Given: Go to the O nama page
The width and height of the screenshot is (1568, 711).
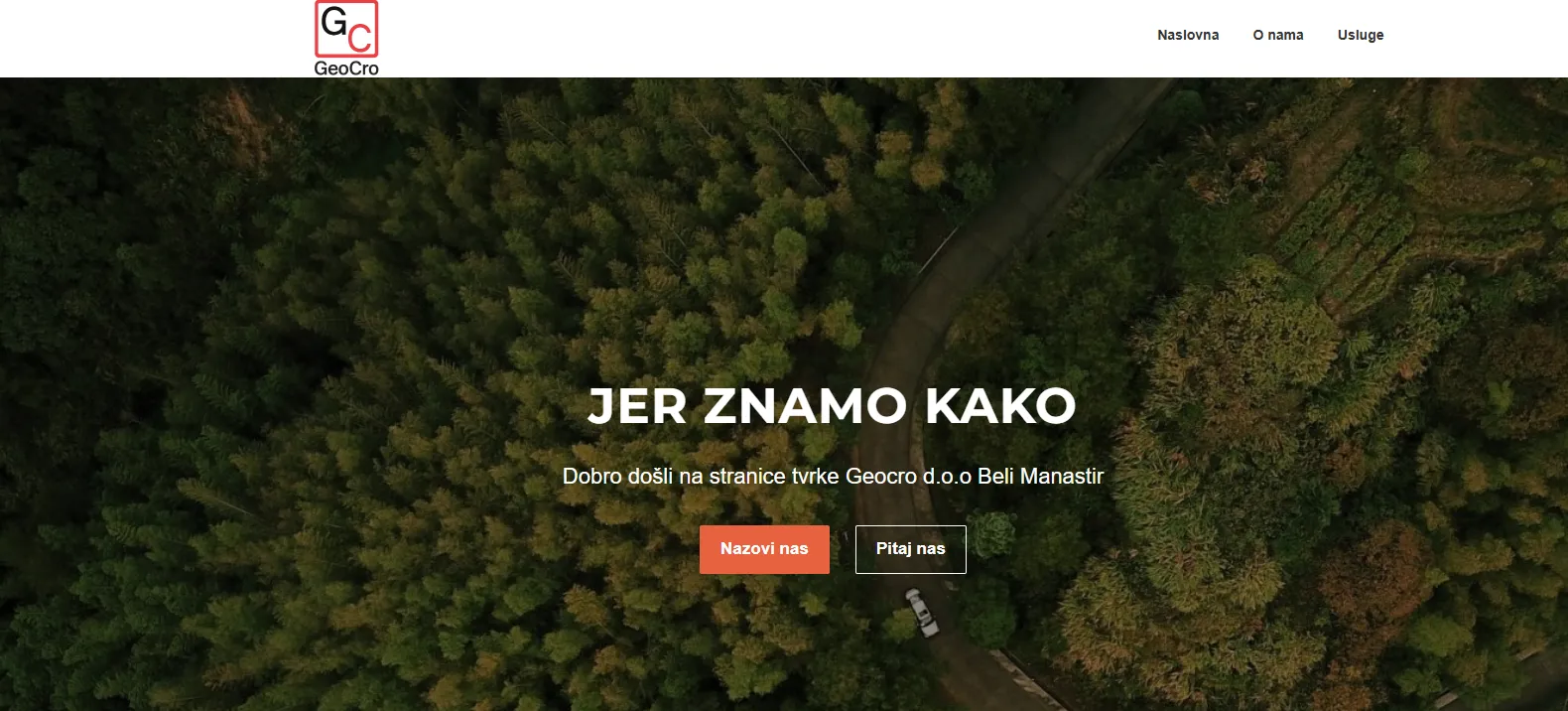Looking at the screenshot, I should [1278, 35].
